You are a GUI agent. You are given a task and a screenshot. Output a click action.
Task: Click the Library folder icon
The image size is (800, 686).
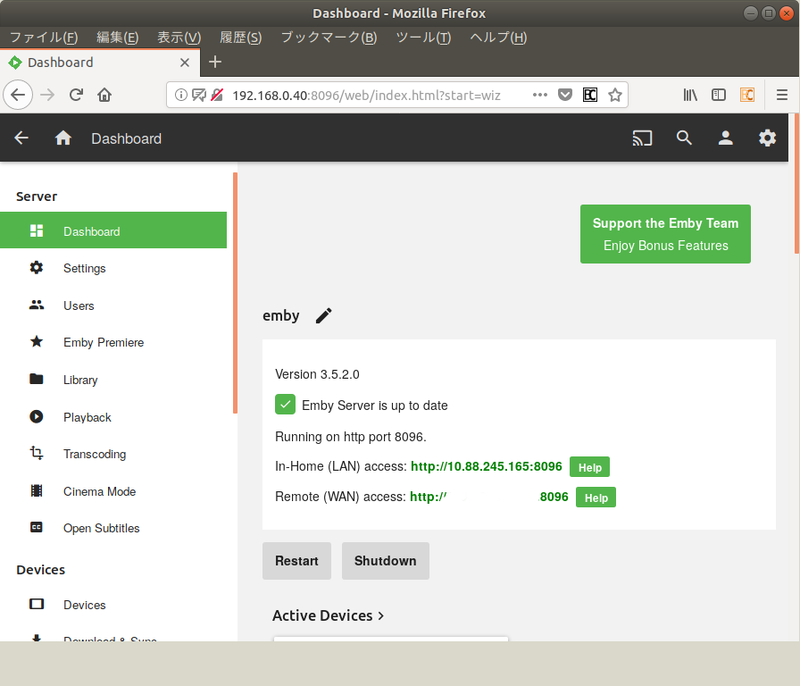[36, 379]
